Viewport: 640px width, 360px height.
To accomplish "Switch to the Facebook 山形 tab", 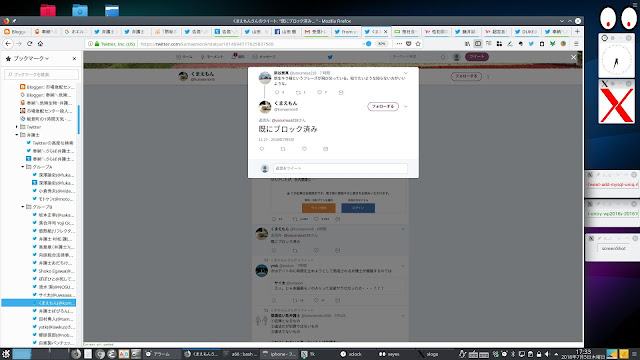I will pos(287,31).
